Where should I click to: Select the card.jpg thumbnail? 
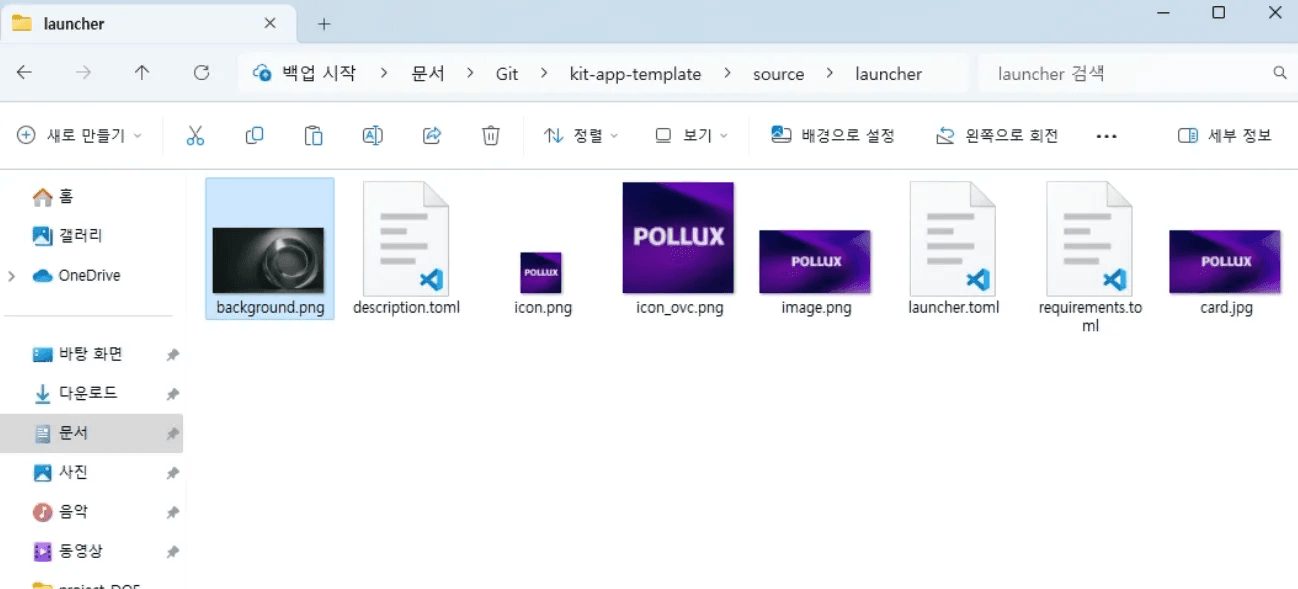pos(1224,261)
